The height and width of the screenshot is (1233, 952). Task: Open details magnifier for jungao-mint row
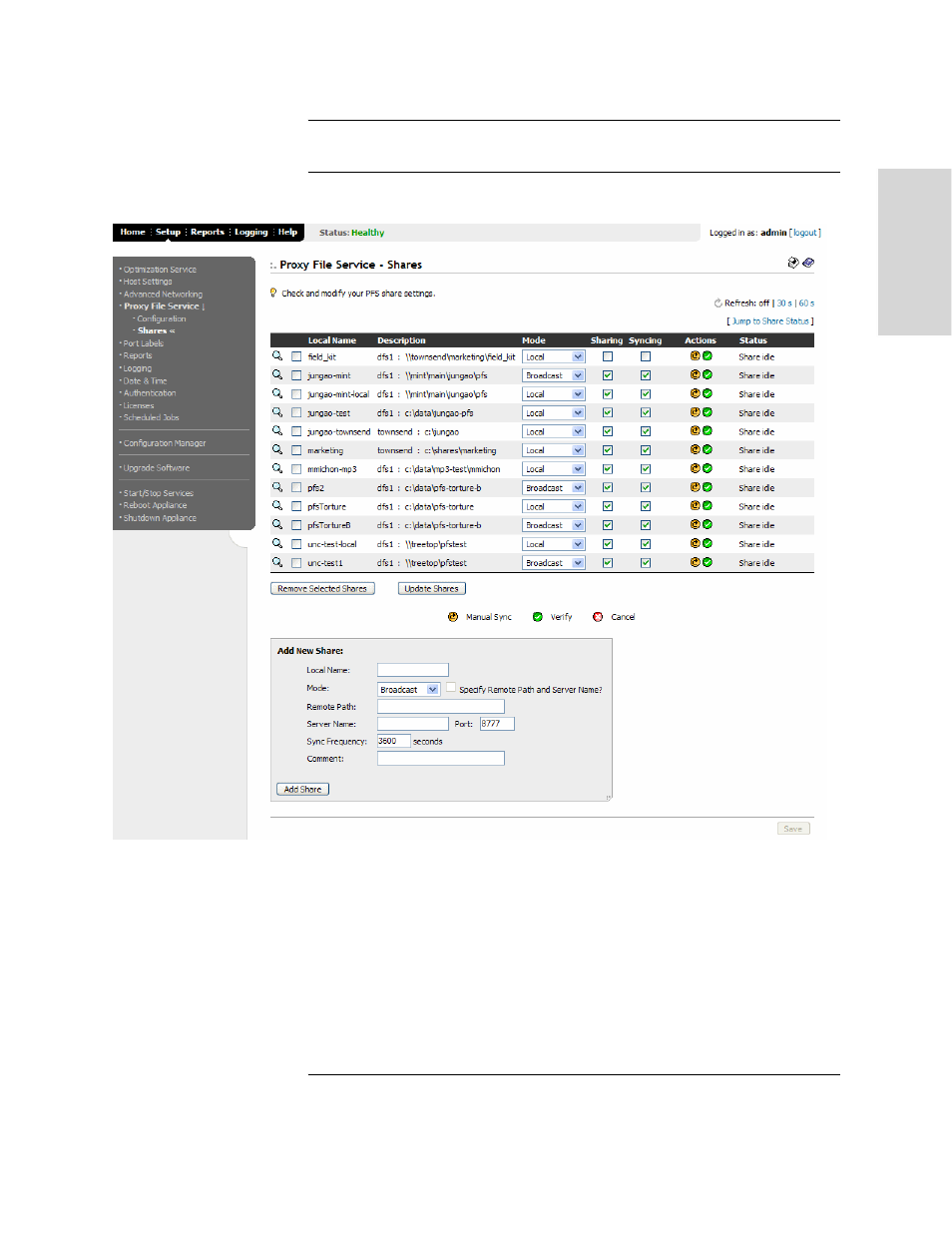(x=277, y=374)
